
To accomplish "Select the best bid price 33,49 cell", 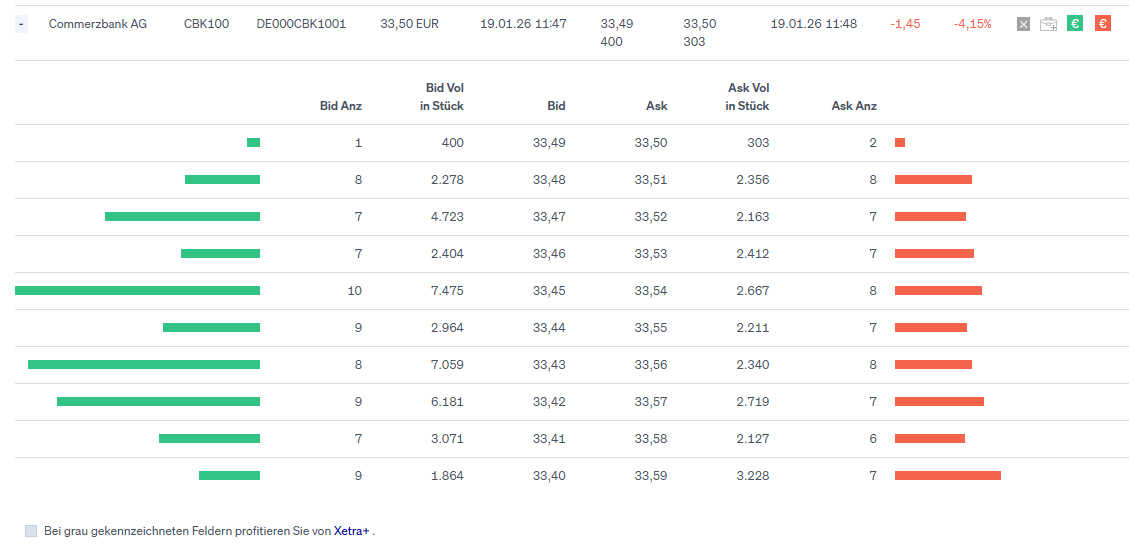I will [x=549, y=143].
